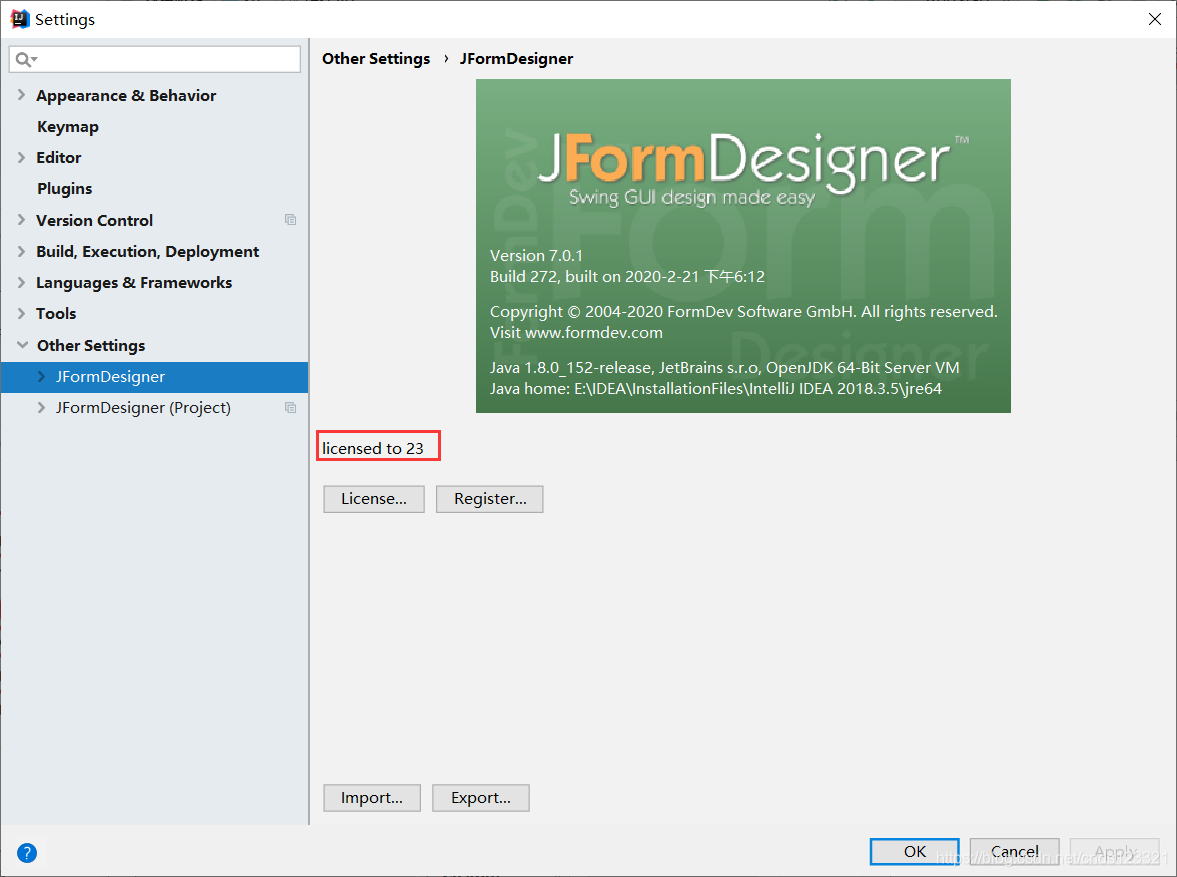Select the Tools category

(x=56, y=314)
